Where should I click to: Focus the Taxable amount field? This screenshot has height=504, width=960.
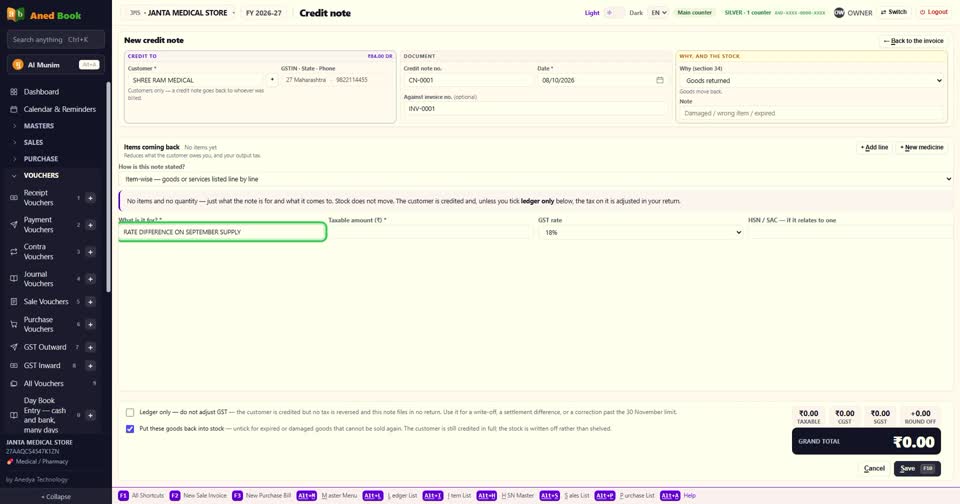pyautogui.click(x=430, y=232)
